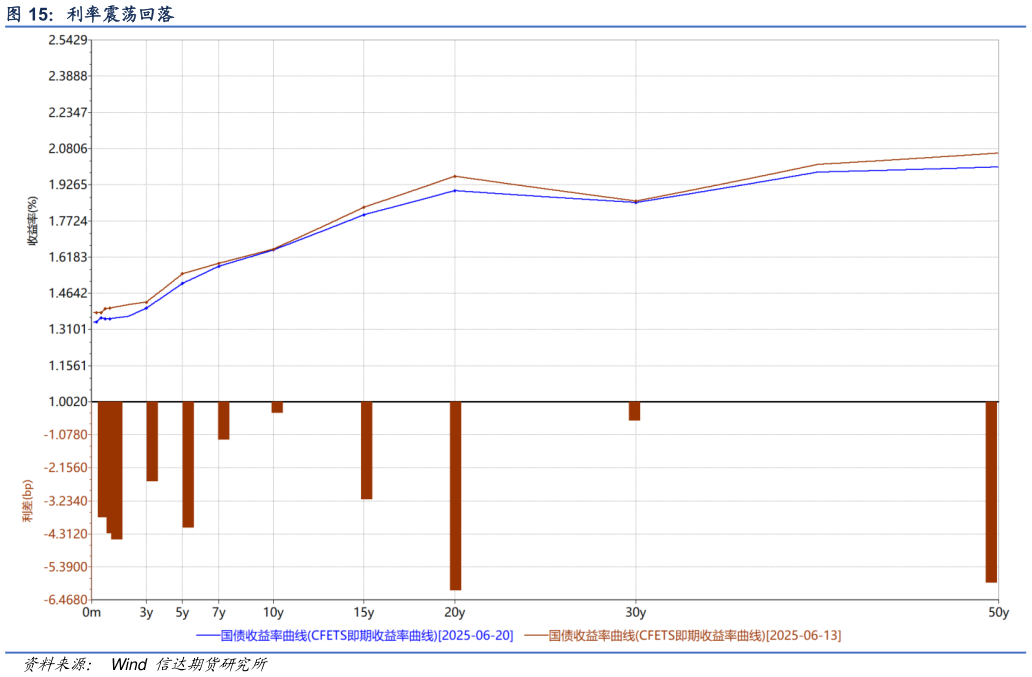Click the blue 2025-06-20 yield curve legend label

click(366, 635)
